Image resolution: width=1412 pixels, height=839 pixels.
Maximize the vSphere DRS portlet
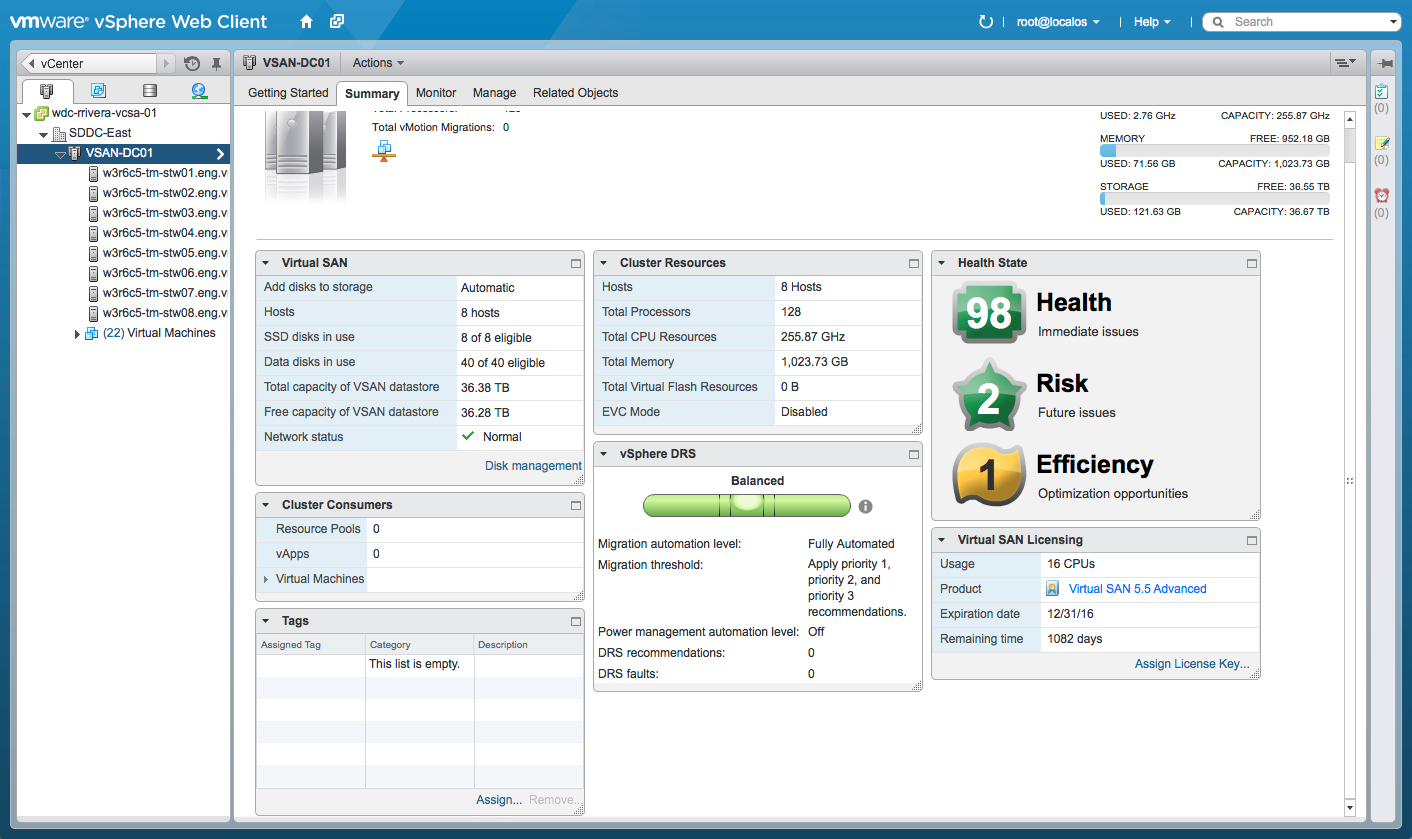coord(914,454)
